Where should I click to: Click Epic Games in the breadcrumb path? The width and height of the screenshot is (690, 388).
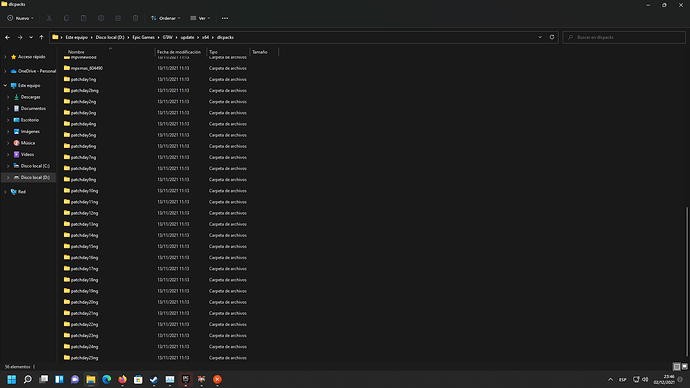(143, 37)
